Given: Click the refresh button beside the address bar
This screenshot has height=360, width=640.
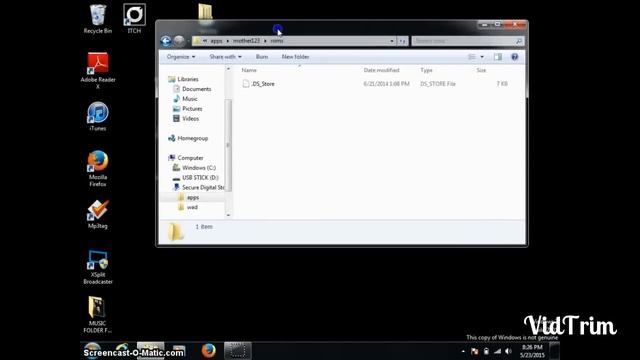Looking at the screenshot, I should point(402,41).
